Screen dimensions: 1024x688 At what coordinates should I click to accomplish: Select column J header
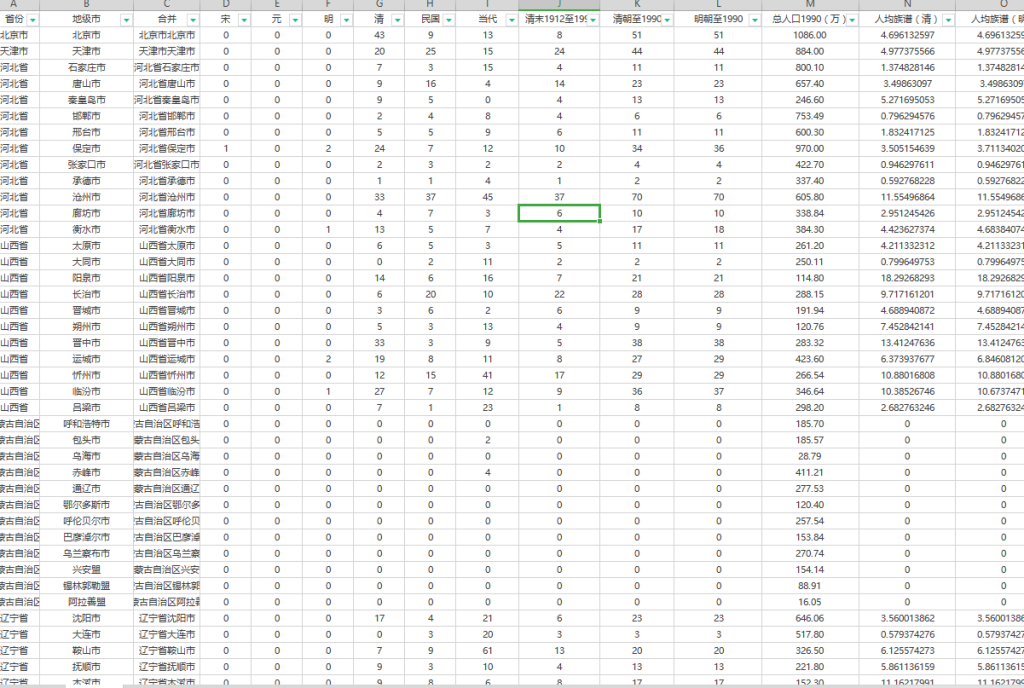coord(559,5)
